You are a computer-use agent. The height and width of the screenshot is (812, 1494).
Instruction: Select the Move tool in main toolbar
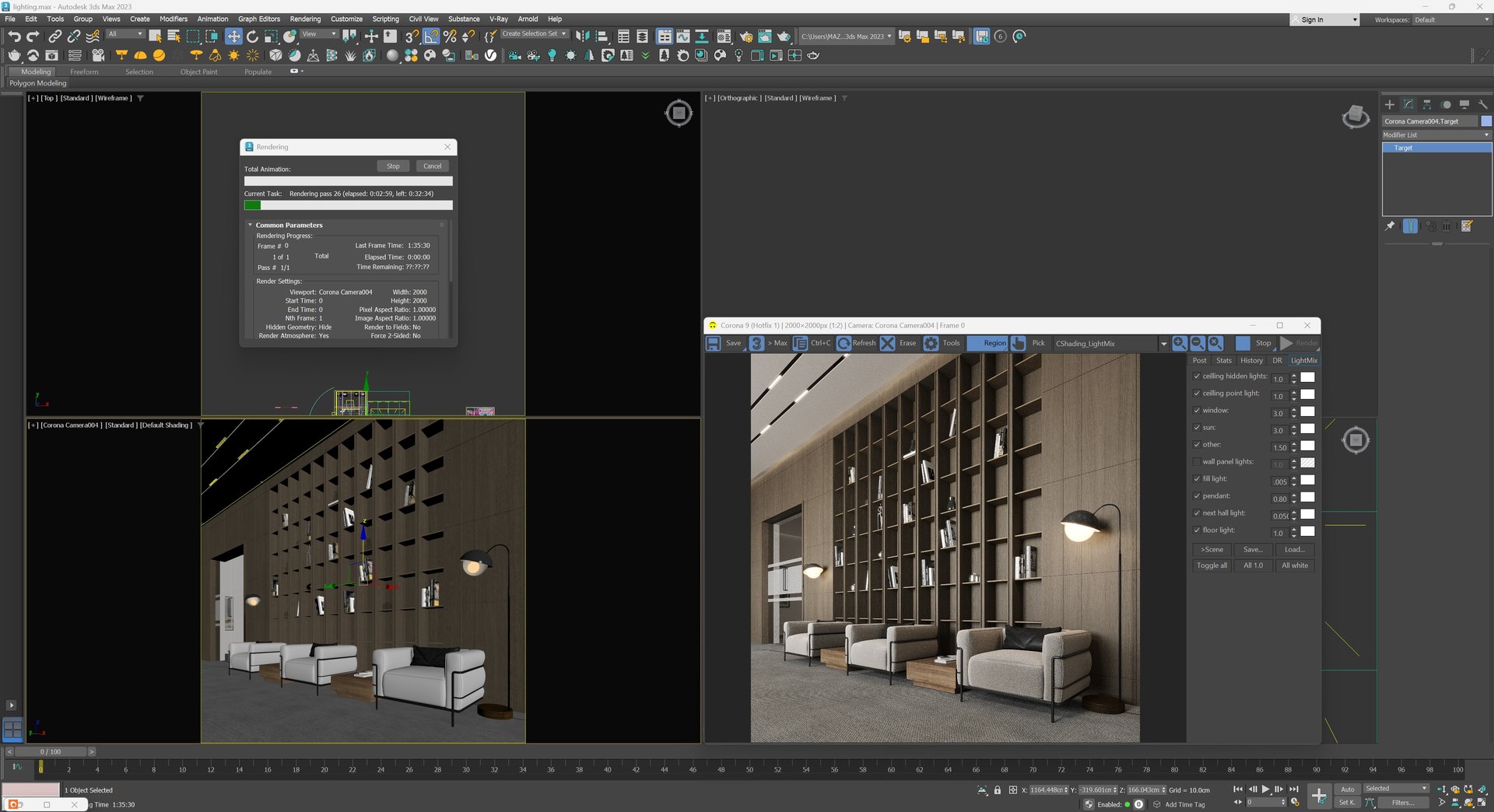[x=233, y=36]
